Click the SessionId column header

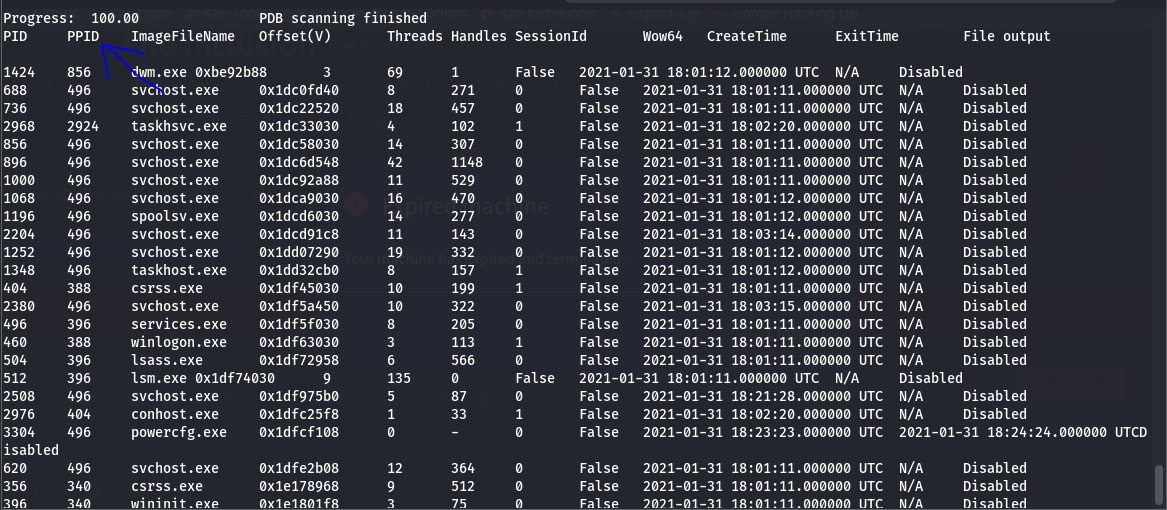point(551,36)
